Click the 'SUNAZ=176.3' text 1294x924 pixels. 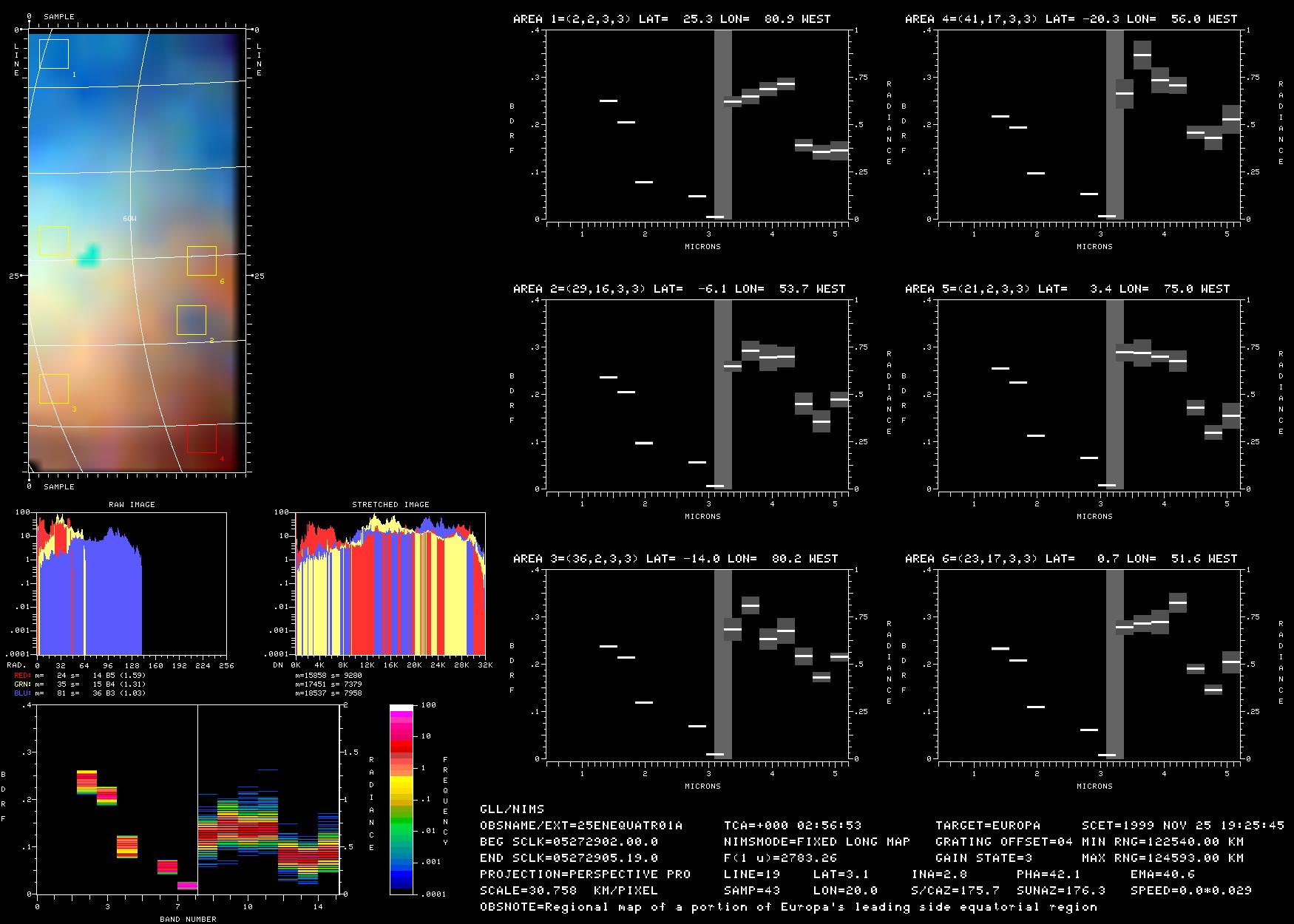coord(1061,891)
